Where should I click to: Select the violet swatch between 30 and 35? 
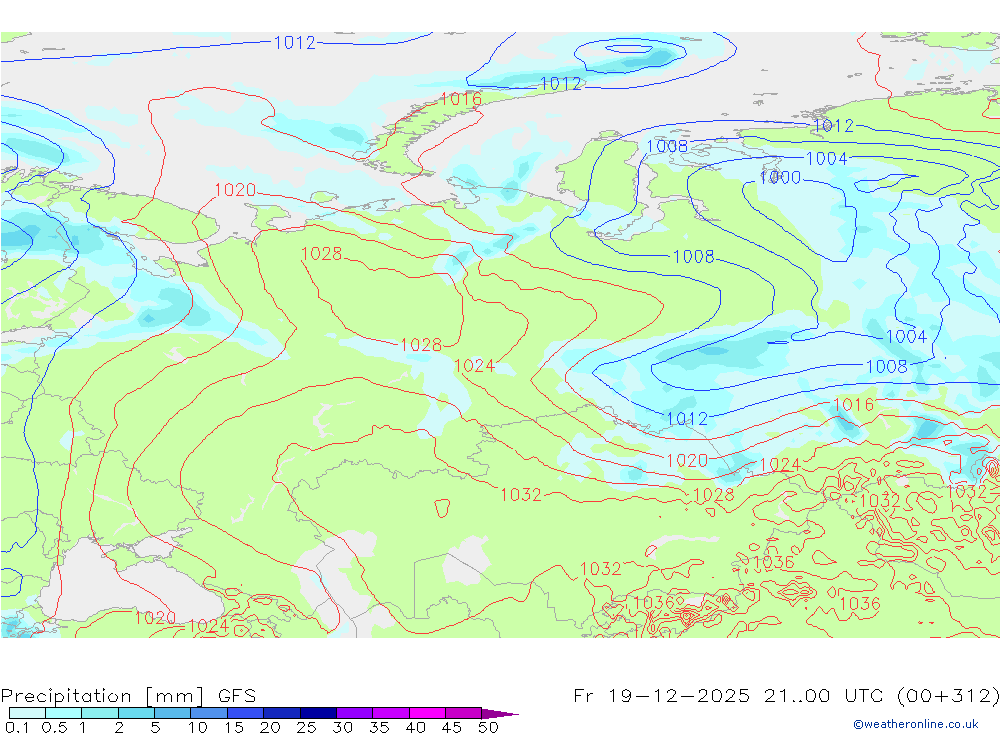[355, 713]
